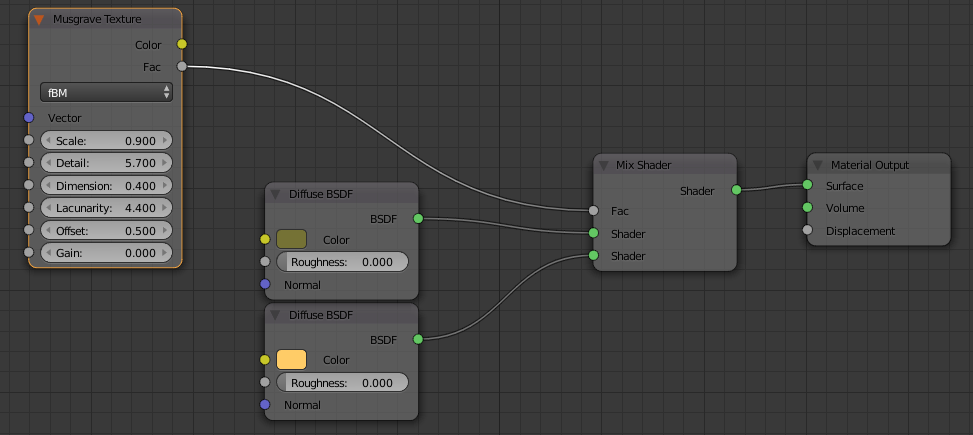Click the Dimension value field 0.400
The image size is (973, 435).
106,186
